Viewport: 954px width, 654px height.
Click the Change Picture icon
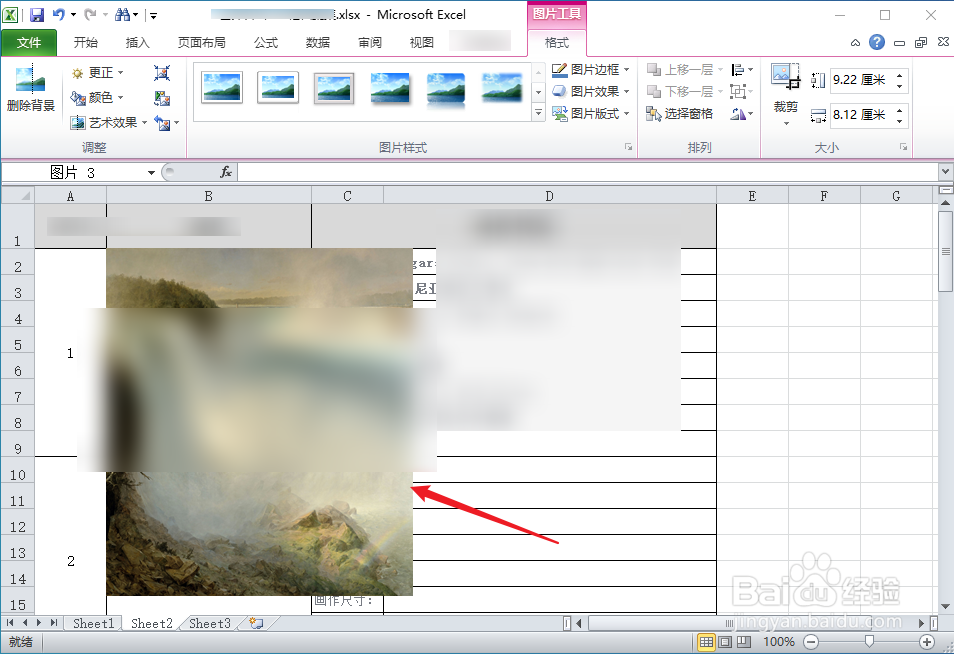[x=162, y=98]
